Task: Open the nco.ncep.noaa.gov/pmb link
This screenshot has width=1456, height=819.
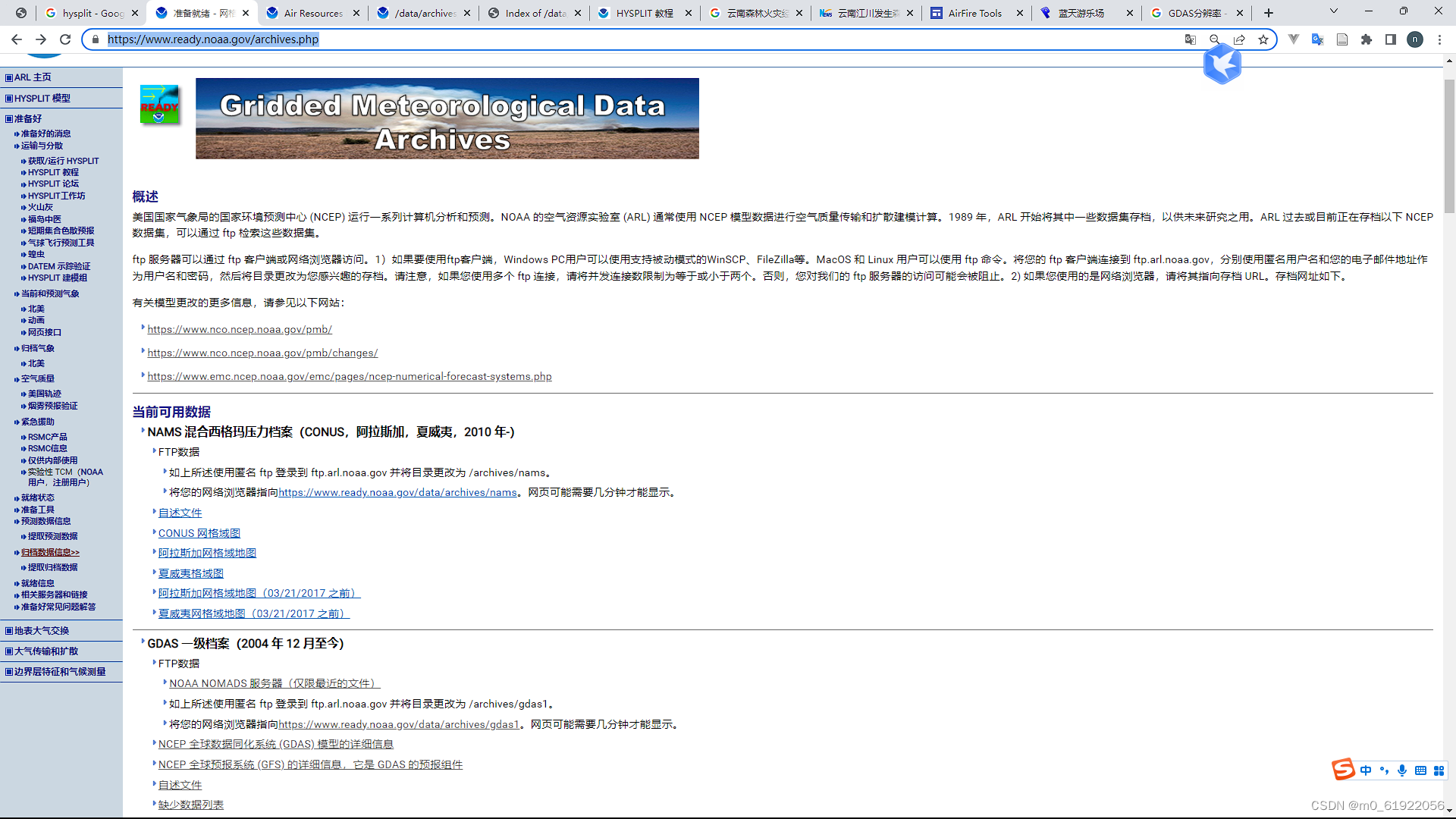Action: tap(239, 329)
